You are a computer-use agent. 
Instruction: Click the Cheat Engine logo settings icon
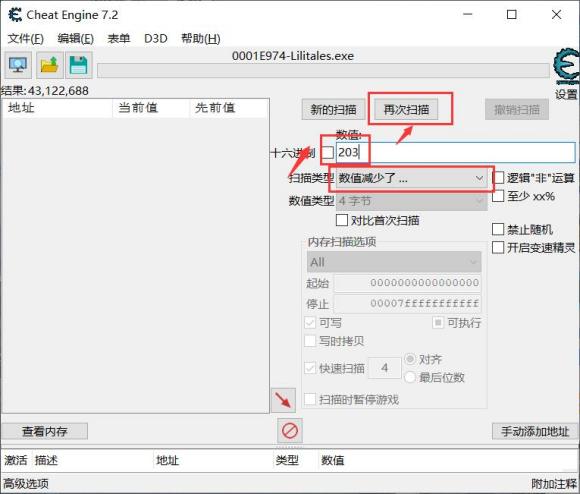coord(566,67)
